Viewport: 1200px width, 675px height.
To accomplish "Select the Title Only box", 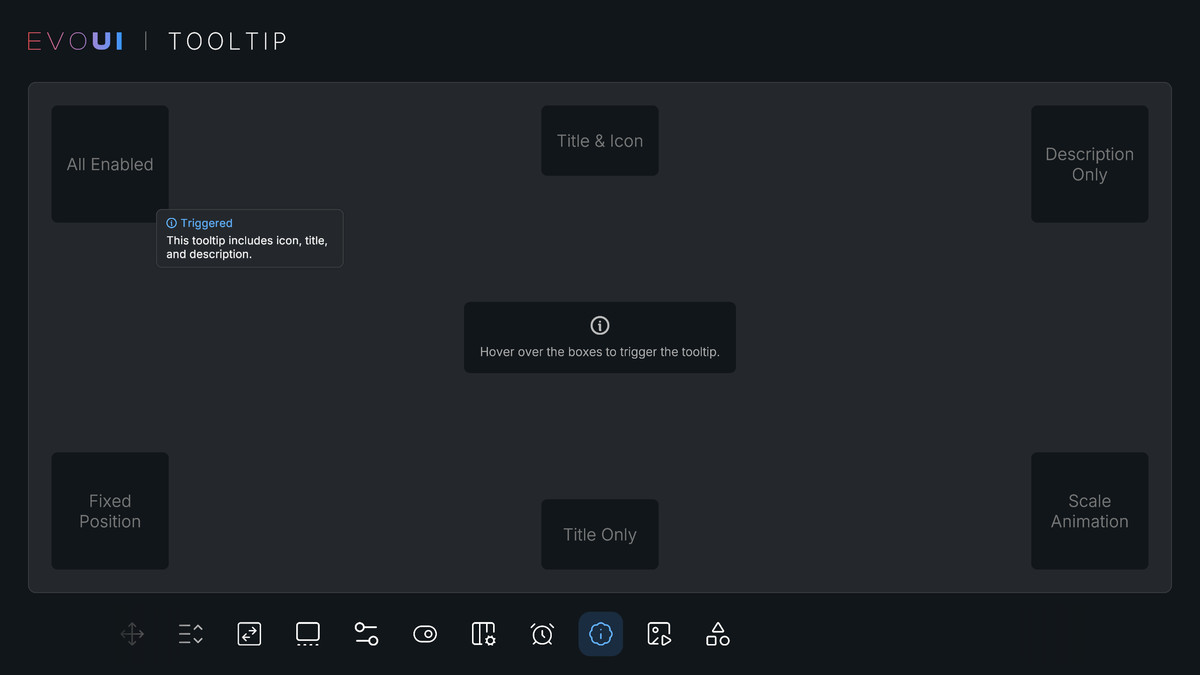I will 600,534.
